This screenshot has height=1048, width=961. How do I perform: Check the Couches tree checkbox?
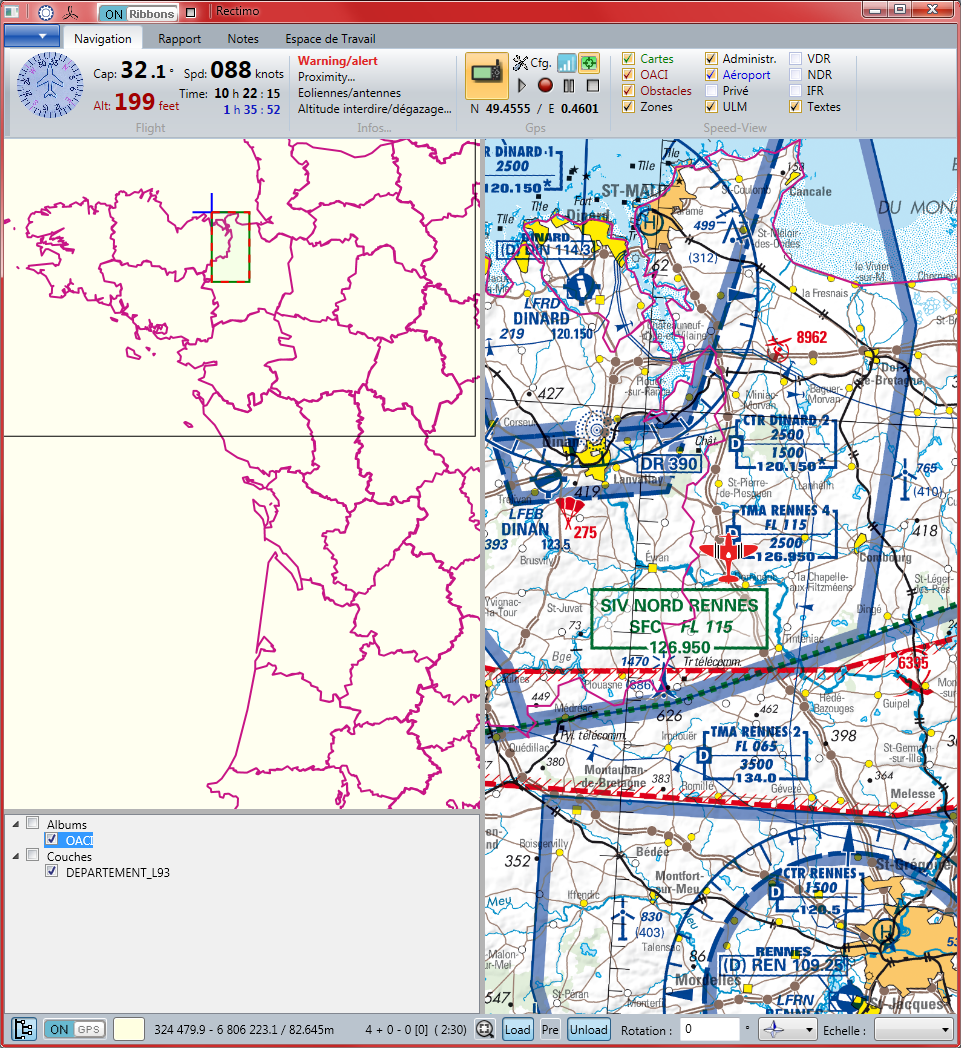pyautogui.click(x=33, y=855)
